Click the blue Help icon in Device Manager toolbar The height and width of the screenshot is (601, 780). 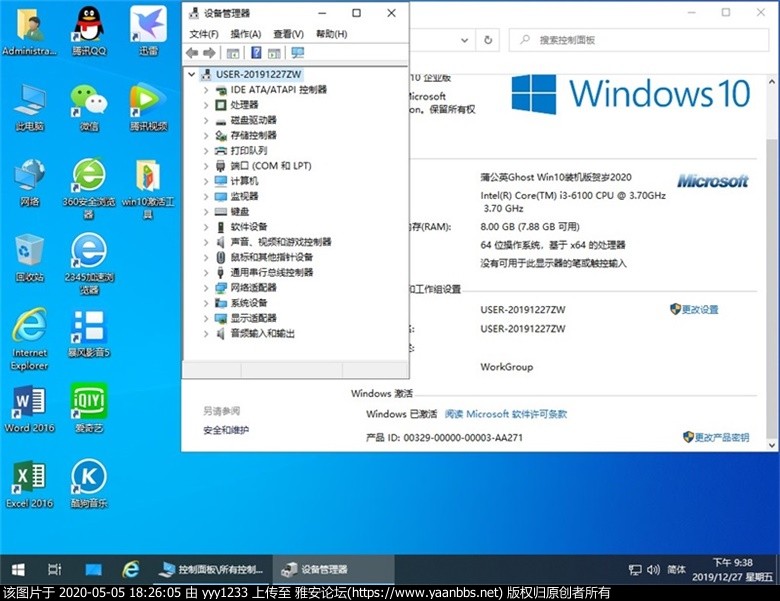256,53
